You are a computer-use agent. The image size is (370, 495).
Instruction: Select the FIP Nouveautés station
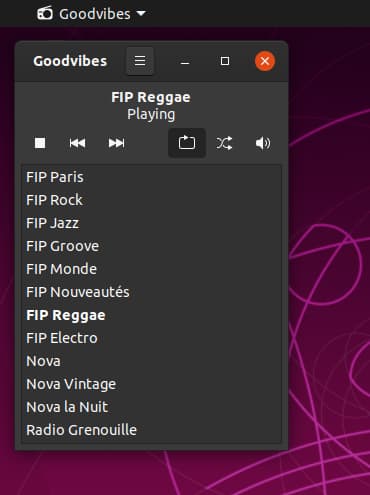[151, 292]
